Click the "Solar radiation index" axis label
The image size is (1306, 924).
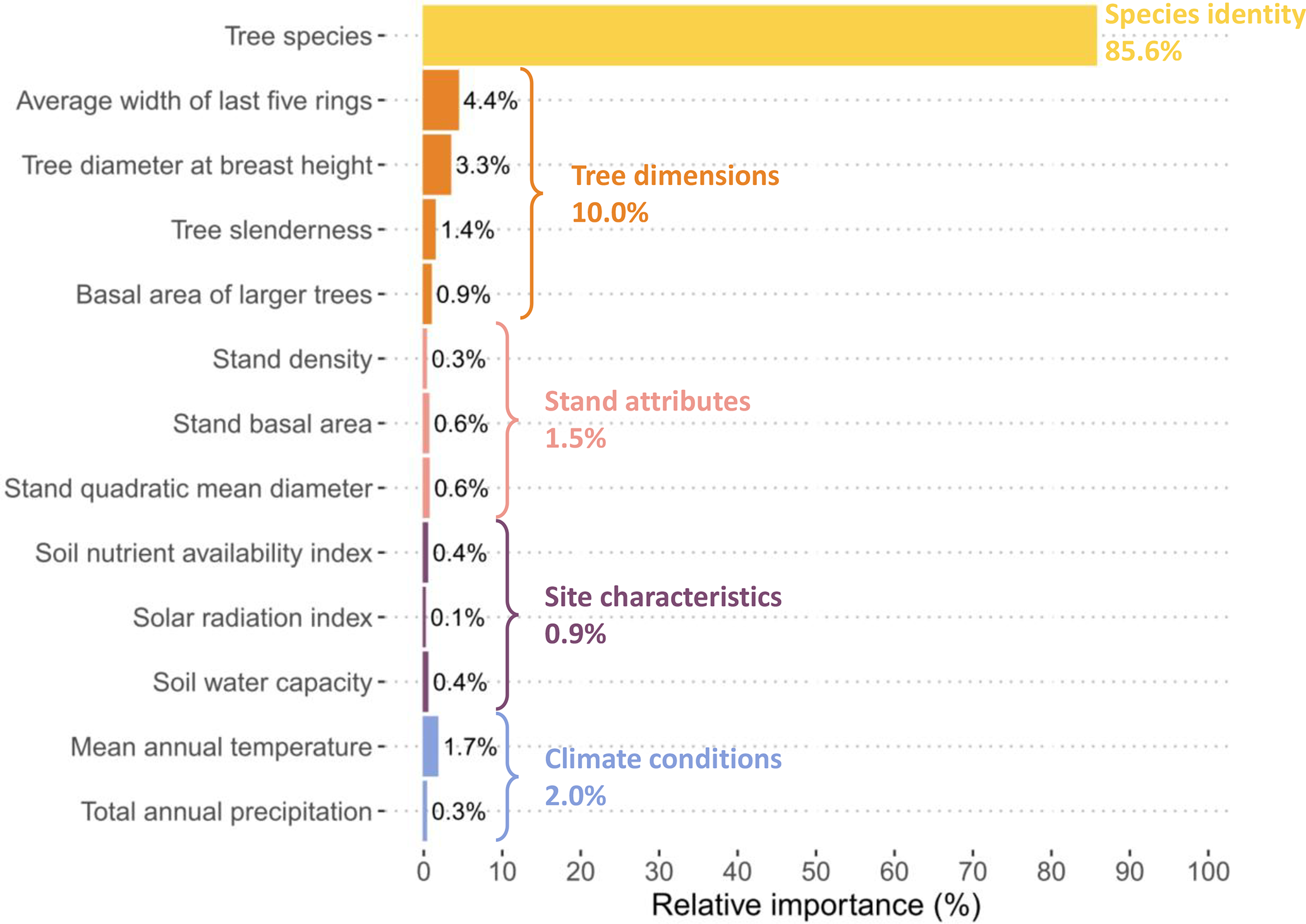coord(252,618)
